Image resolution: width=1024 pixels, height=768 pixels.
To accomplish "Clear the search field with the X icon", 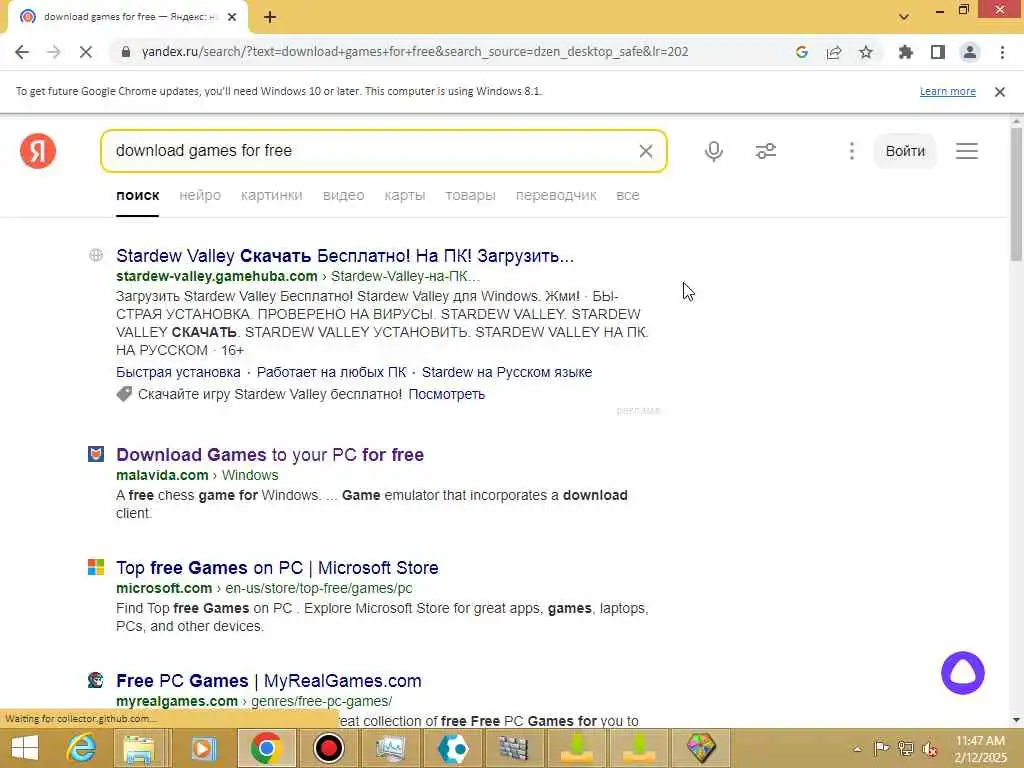I will coord(645,151).
